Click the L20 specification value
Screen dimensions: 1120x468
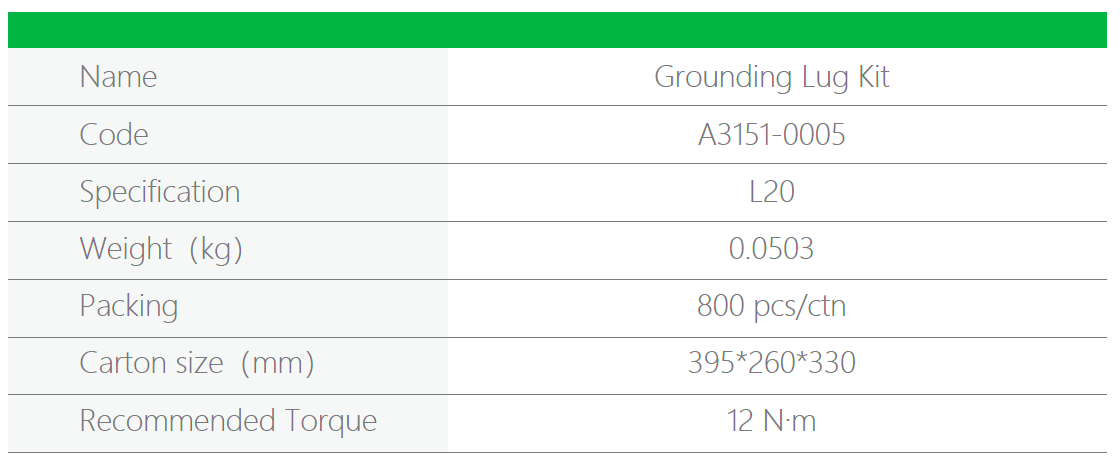tap(771, 192)
